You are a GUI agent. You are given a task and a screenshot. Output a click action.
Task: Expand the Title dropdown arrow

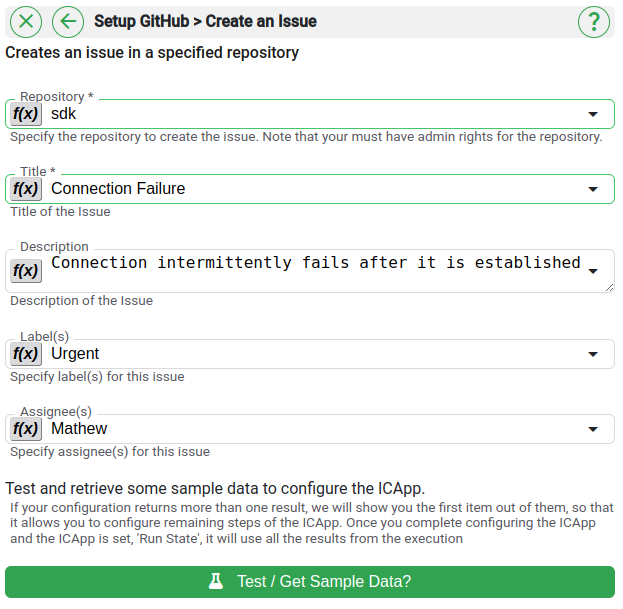(x=593, y=189)
